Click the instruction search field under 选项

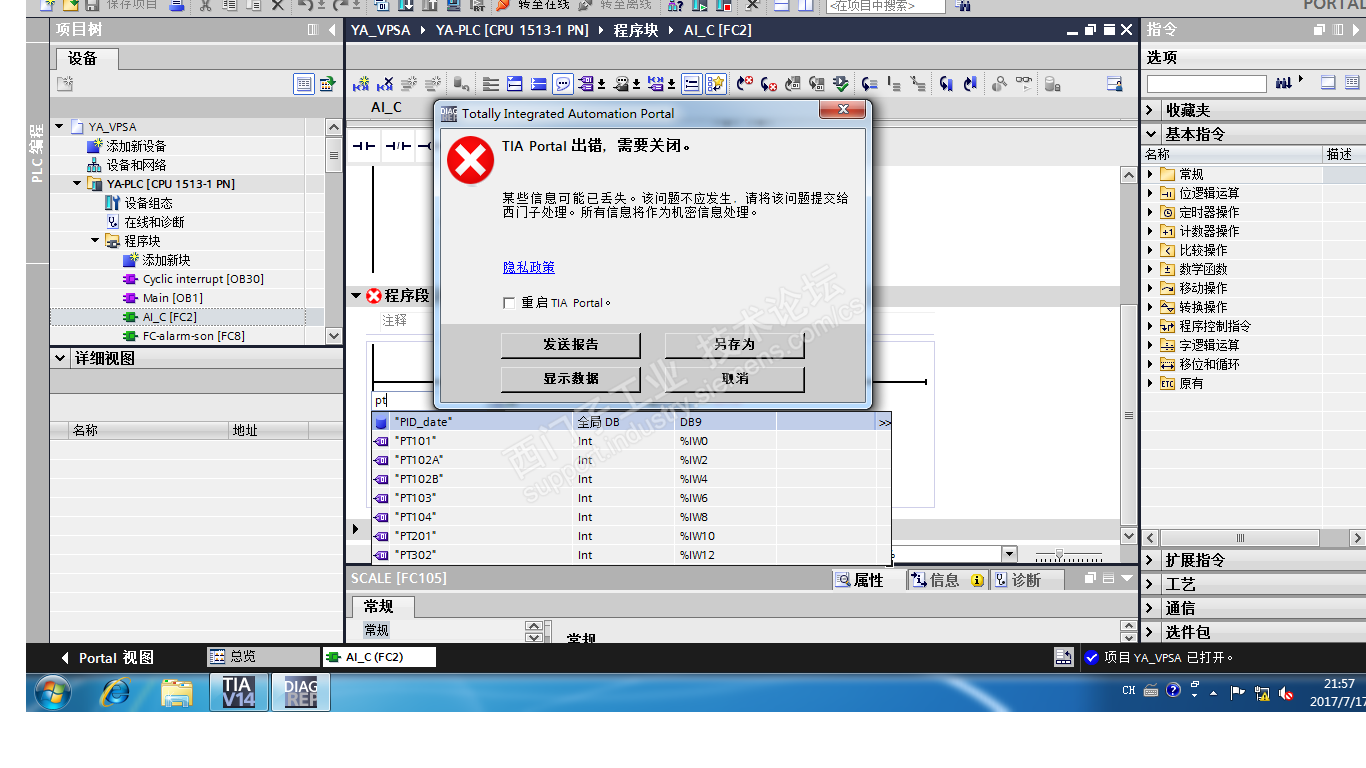point(1206,83)
